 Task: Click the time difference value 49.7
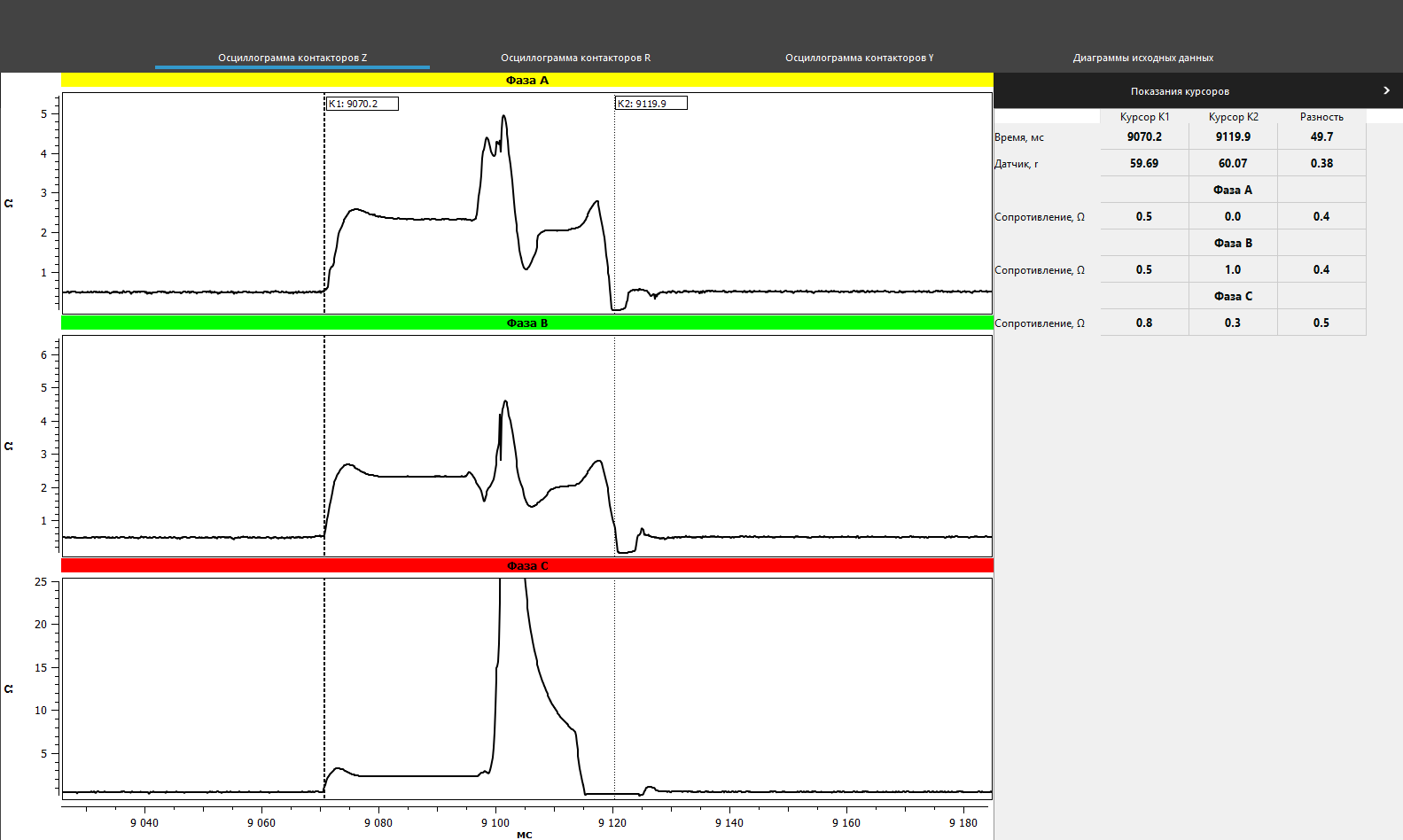pyautogui.click(x=1321, y=136)
